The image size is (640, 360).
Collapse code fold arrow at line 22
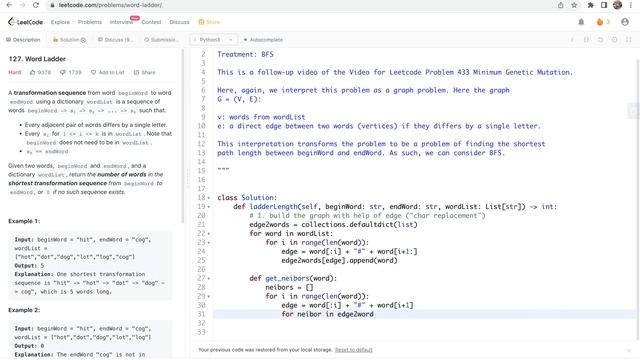209,234
